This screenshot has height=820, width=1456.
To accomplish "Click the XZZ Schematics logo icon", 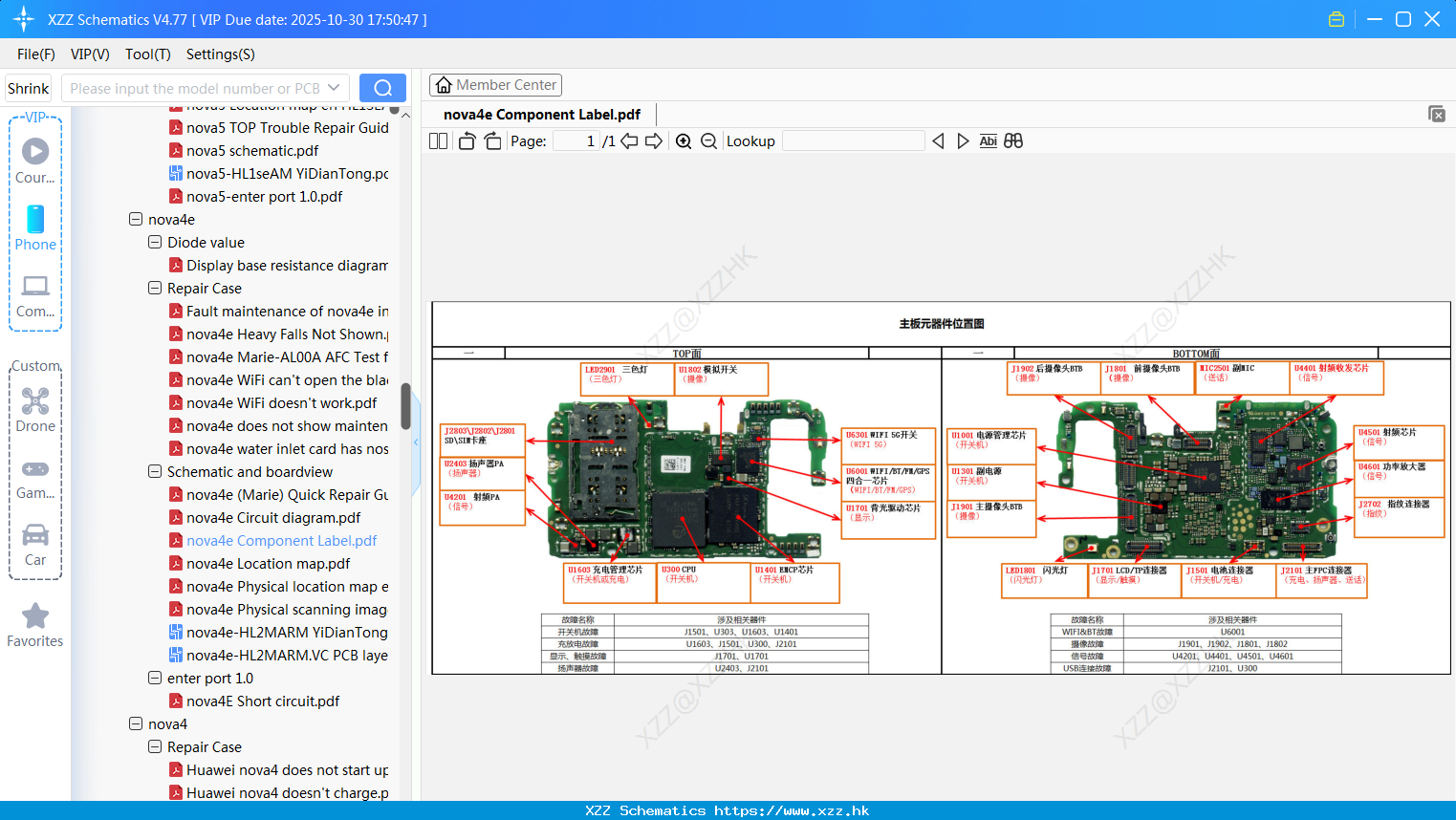I will (x=24, y=19).
